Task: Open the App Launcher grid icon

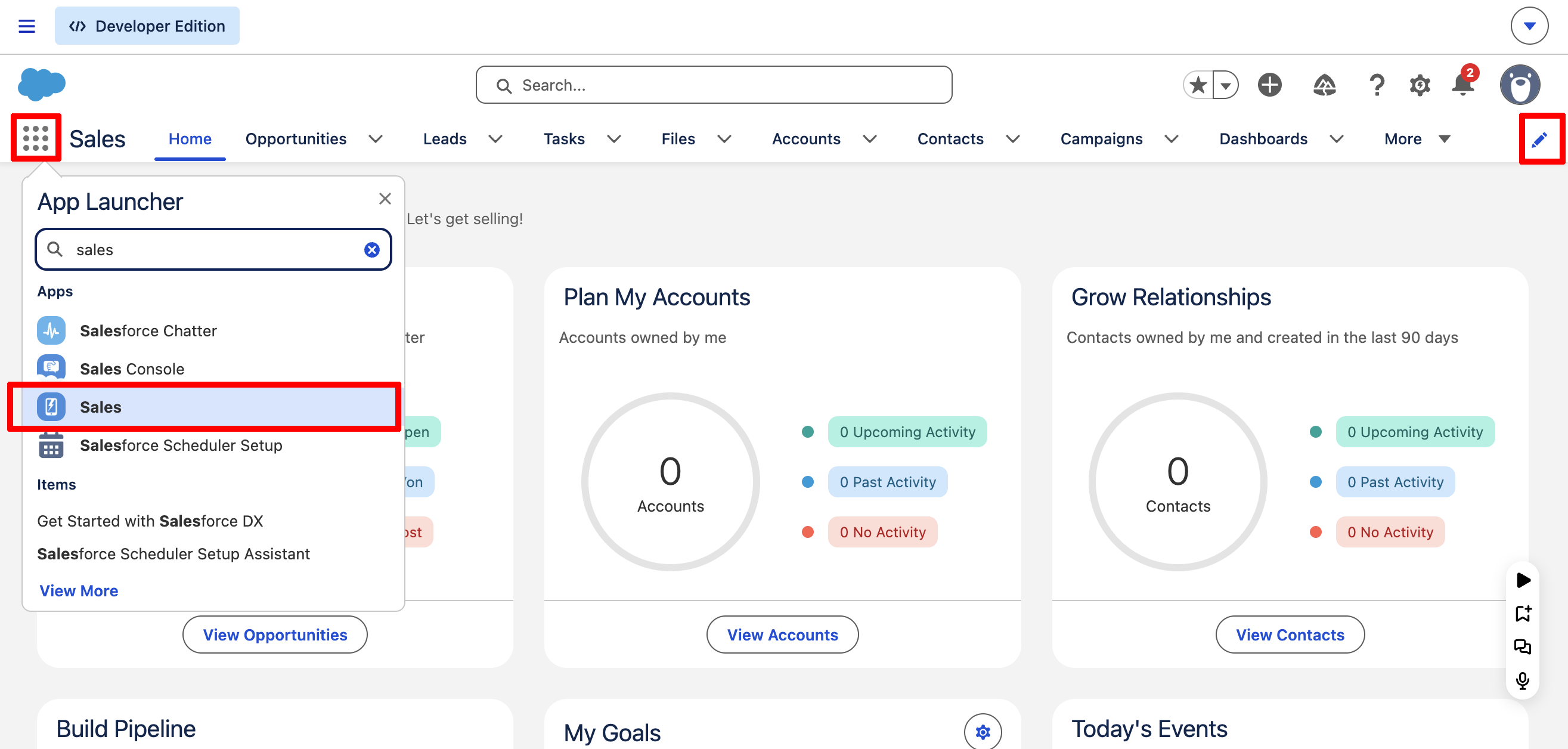Action: (x=36, y=138)
